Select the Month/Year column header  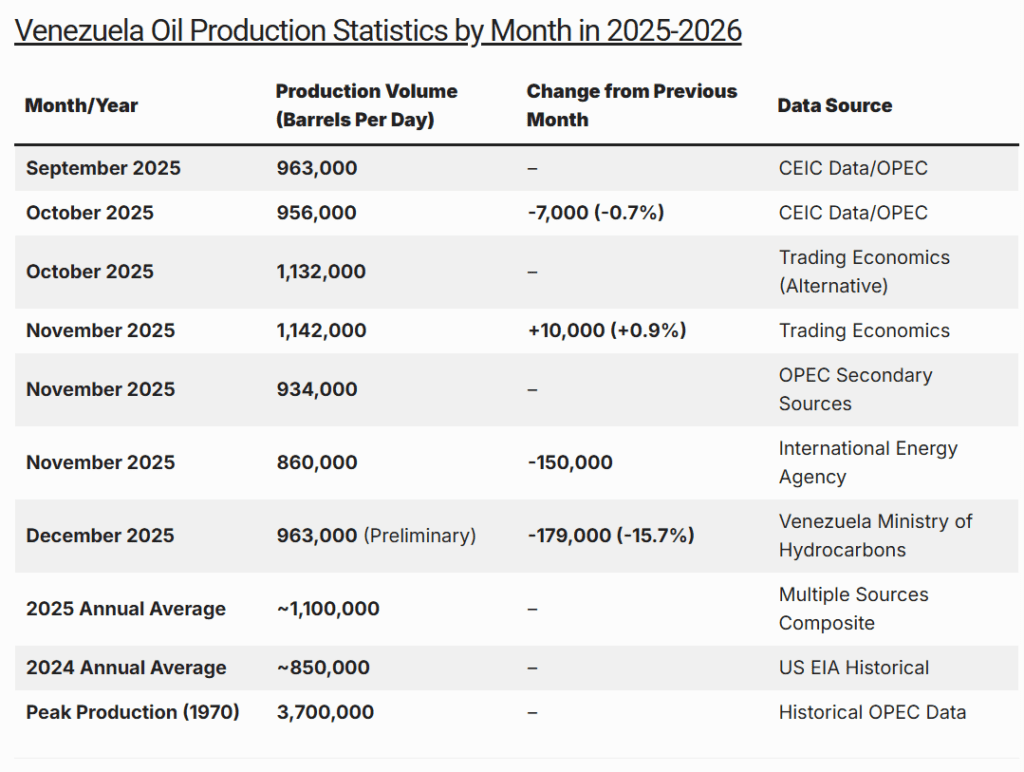pyautogui.click(x=82, y=106)
